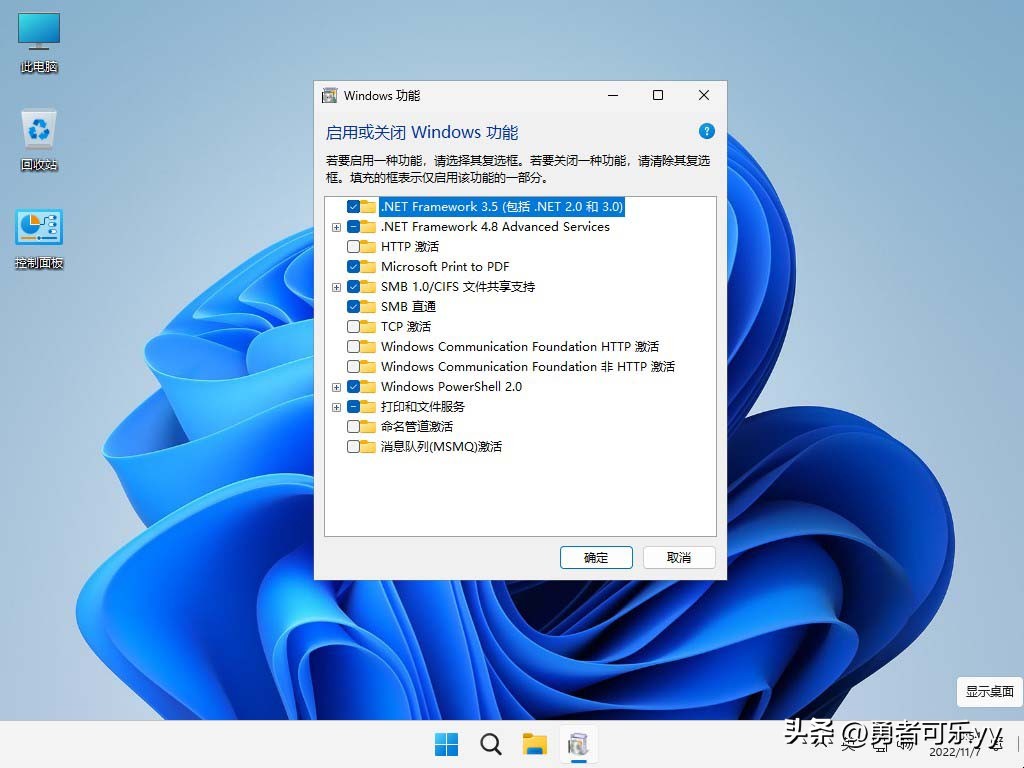1024x768 pixels.
Task: Open the 控制面板 desktop shortcut
Action: 37,228
